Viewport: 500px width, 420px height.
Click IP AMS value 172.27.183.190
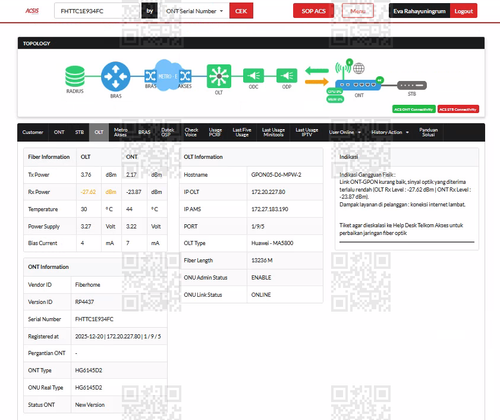tap(270, 209)
